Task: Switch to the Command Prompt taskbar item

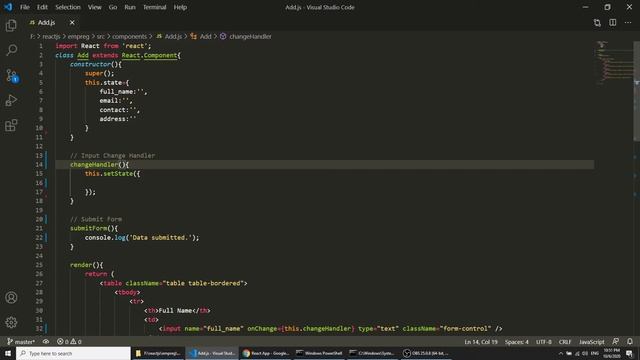Action: (x=373, y=353)
